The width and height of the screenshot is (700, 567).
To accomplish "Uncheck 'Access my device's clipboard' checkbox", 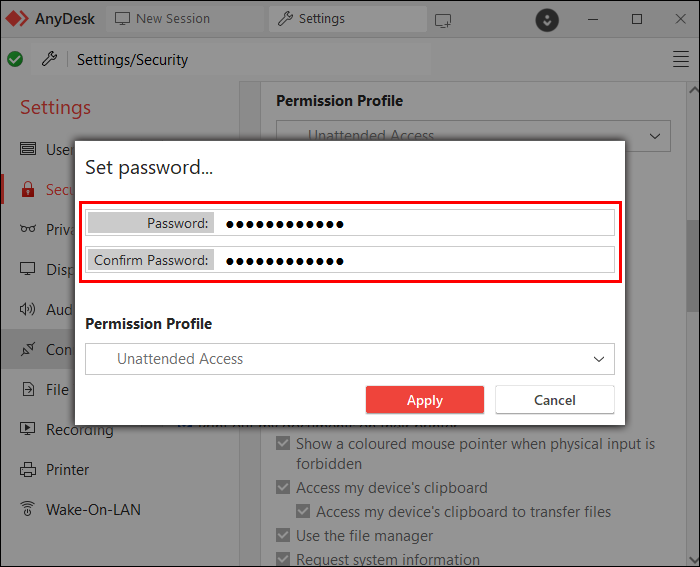I will tap(284, 488).
